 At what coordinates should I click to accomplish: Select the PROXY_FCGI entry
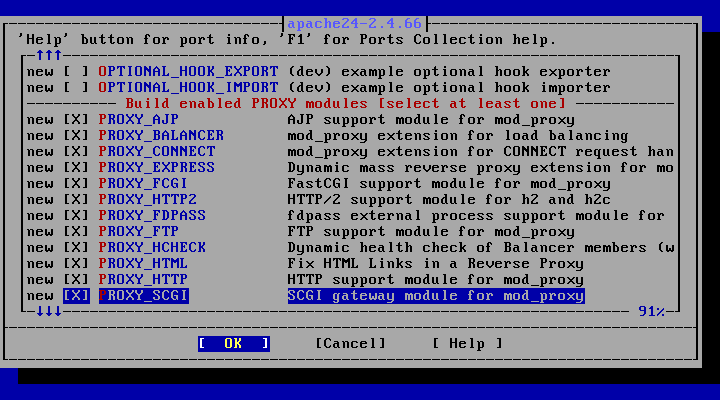pyautogui.click(x=350, y=184)
